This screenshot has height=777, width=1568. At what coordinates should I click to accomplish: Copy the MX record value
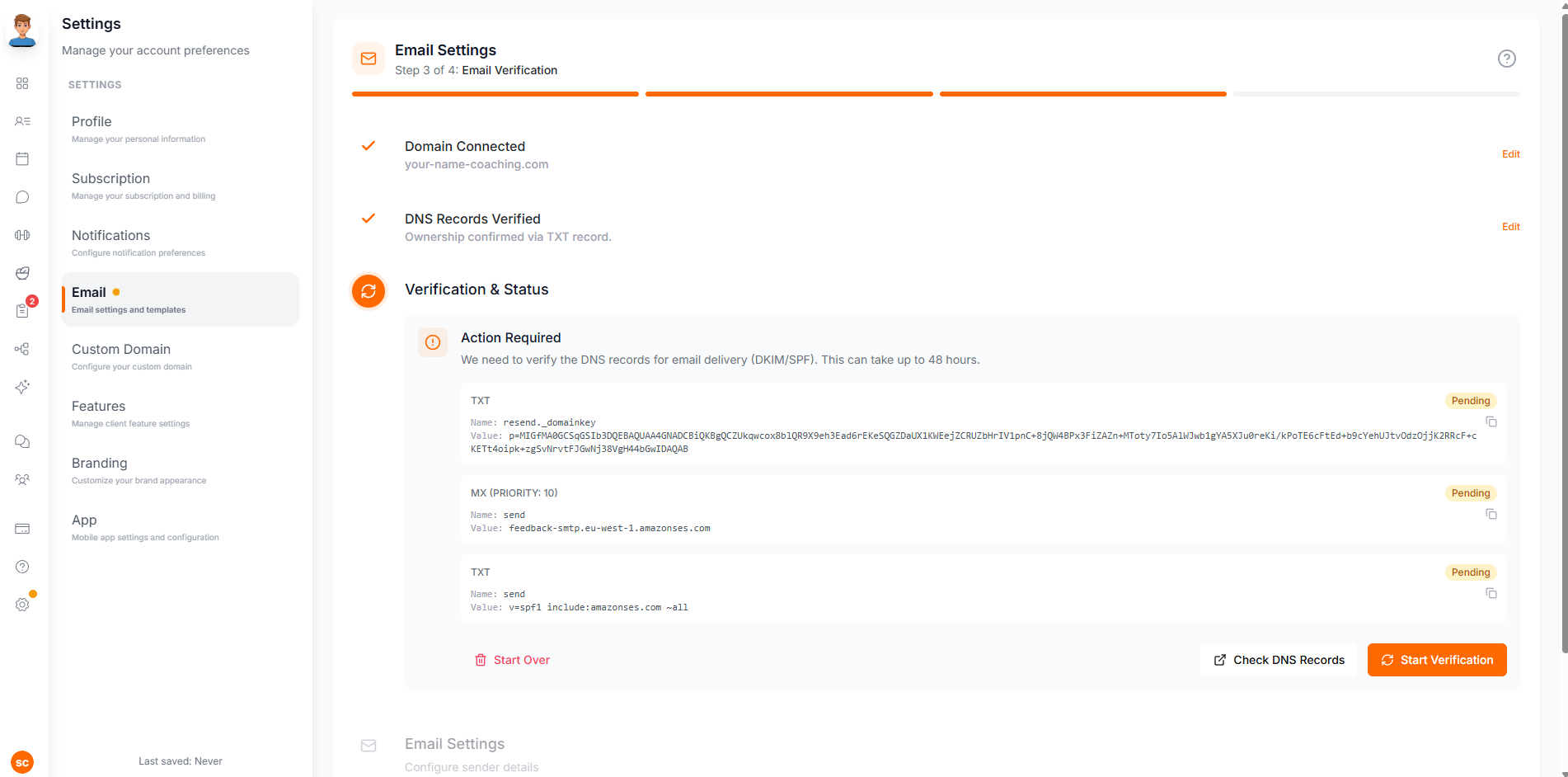(1491, 514)
